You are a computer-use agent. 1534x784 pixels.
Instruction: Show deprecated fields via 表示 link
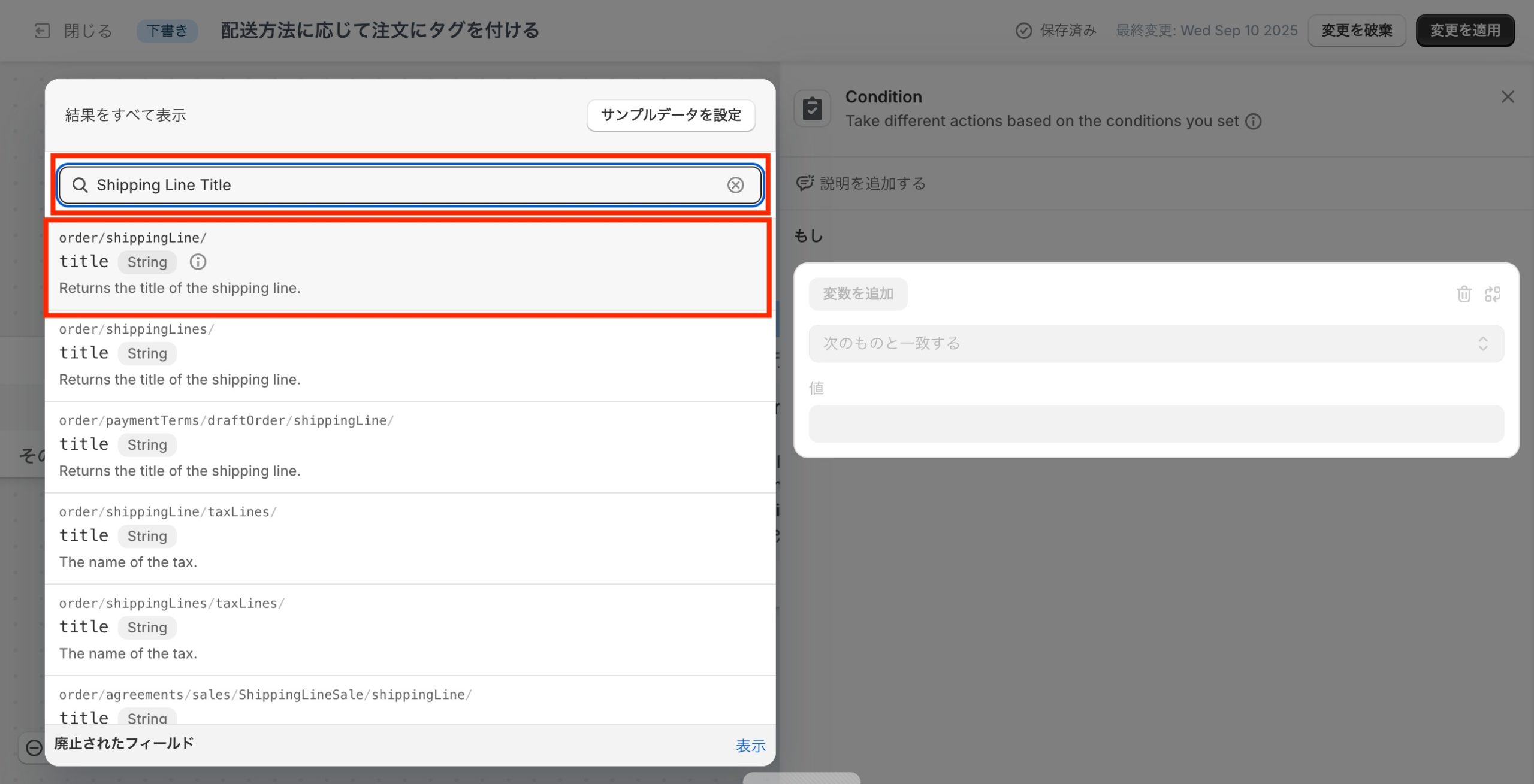click(750, 746)
